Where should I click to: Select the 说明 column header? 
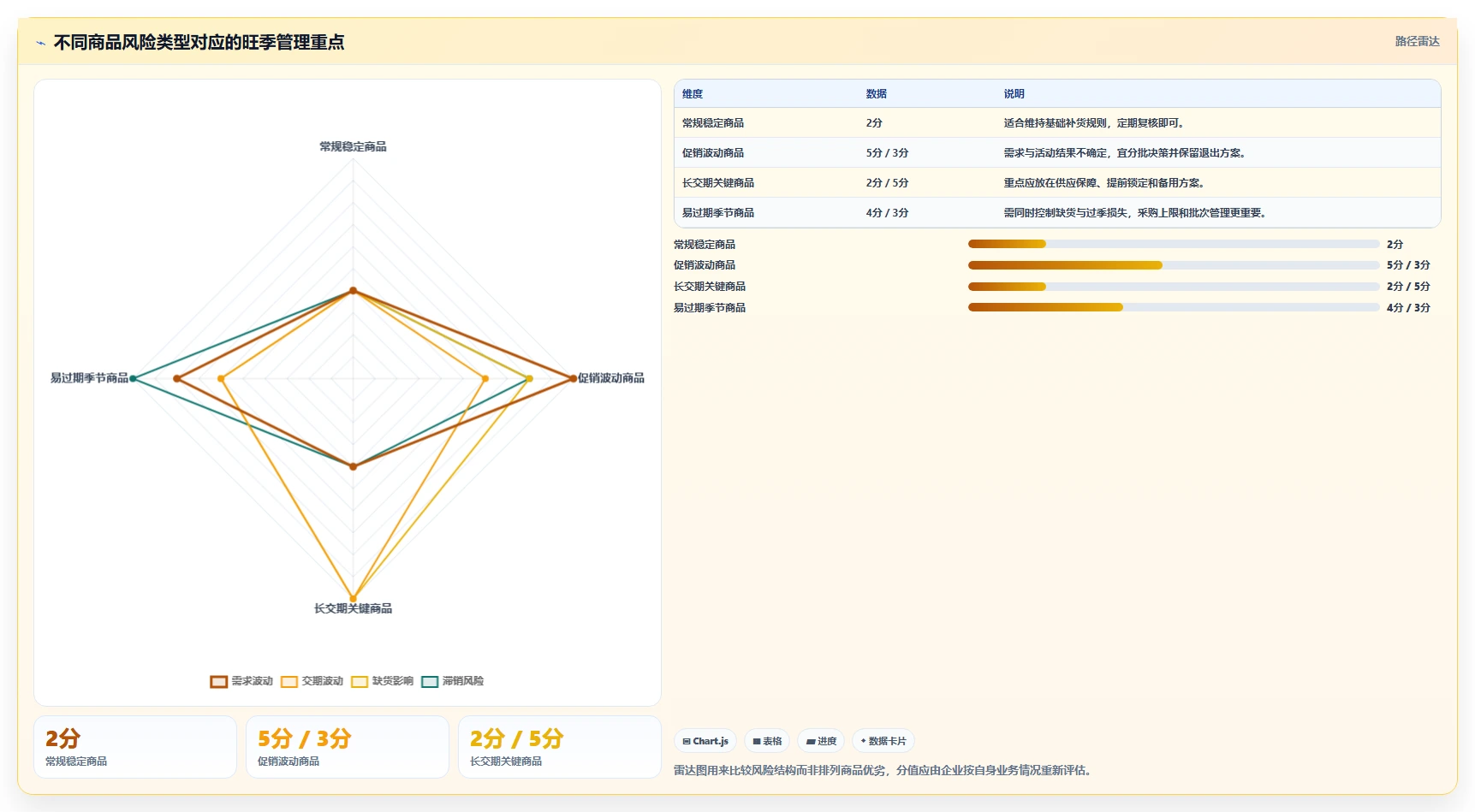coord(1014,94)
